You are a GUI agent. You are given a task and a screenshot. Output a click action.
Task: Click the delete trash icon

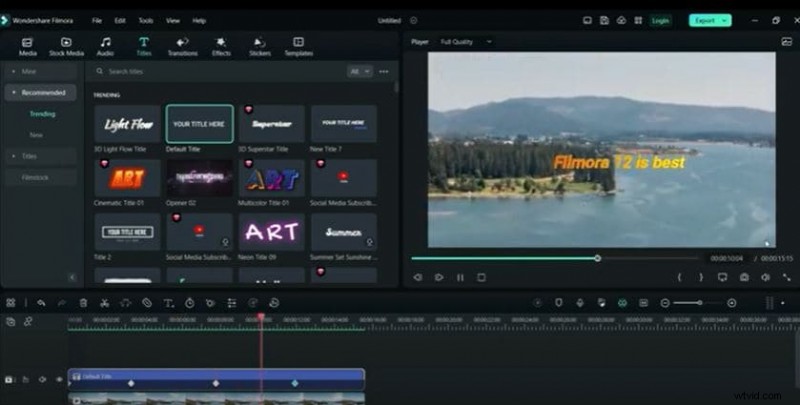click(x=83, y=303)
